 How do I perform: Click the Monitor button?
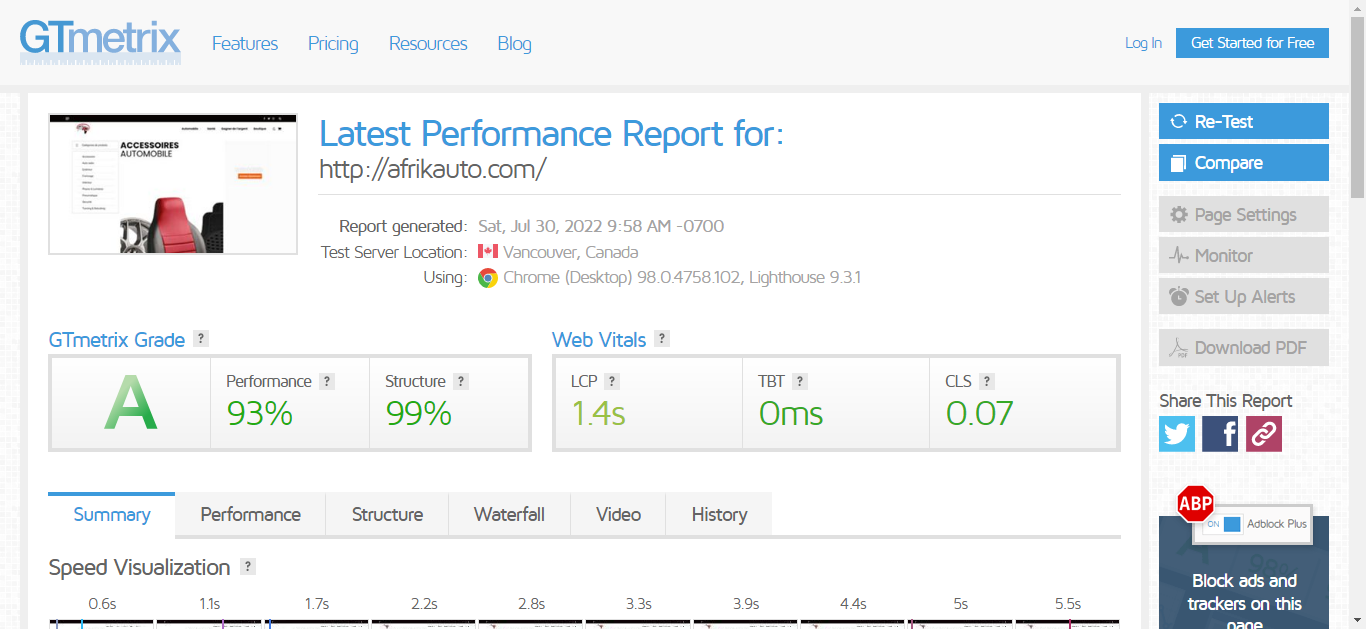1244,255
